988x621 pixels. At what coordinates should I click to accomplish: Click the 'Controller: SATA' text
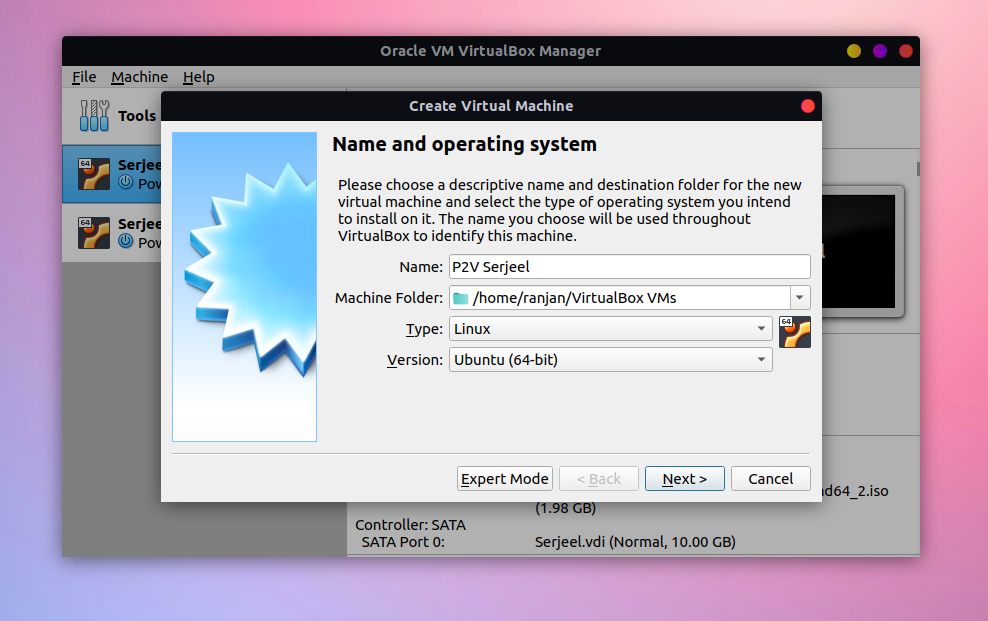(x=410, y=525)
